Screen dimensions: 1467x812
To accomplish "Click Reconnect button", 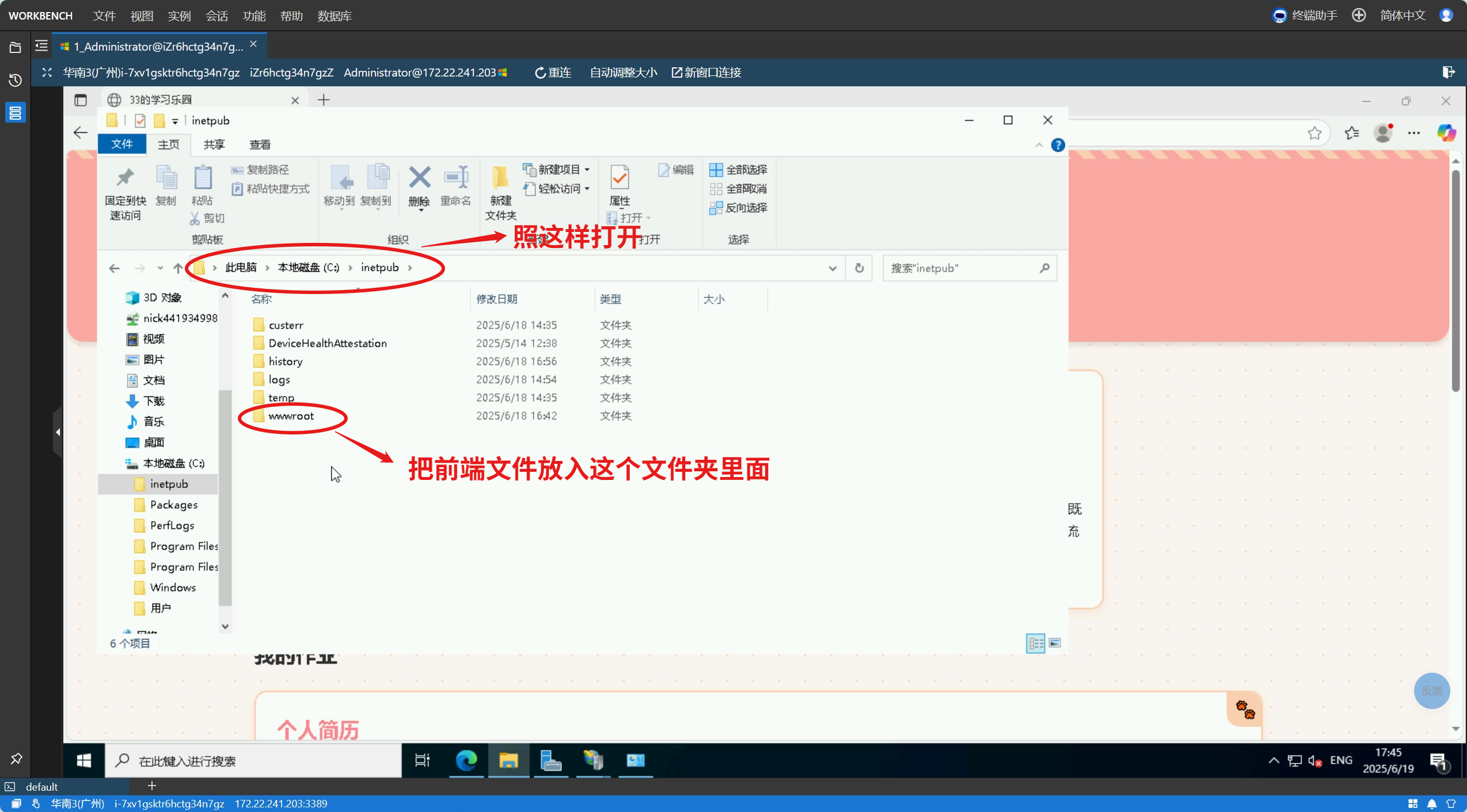I will pyautogui.click(x=553, y=73).
